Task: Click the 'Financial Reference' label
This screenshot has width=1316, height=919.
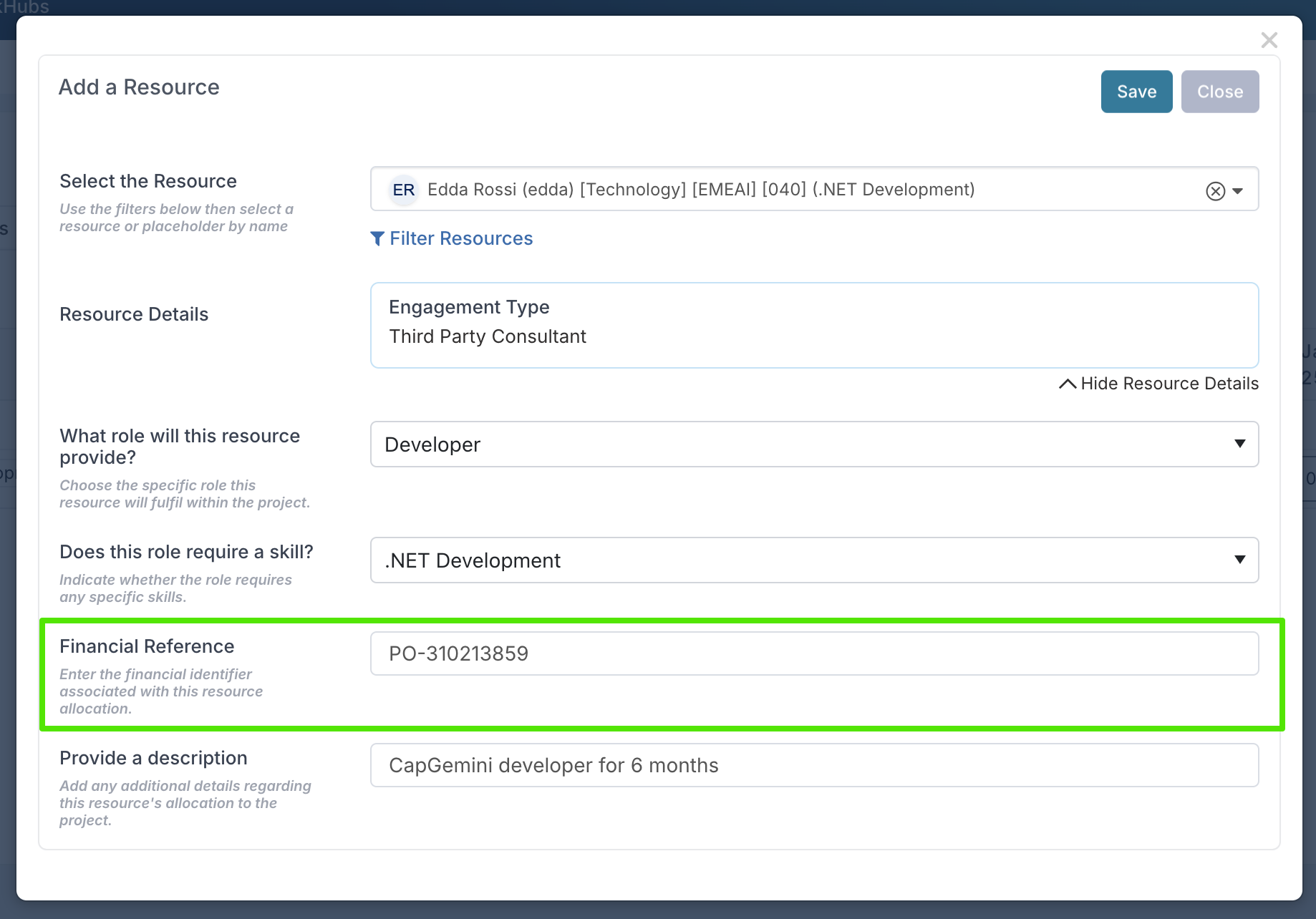Action: pyautogui.click(x=147, y=646)
